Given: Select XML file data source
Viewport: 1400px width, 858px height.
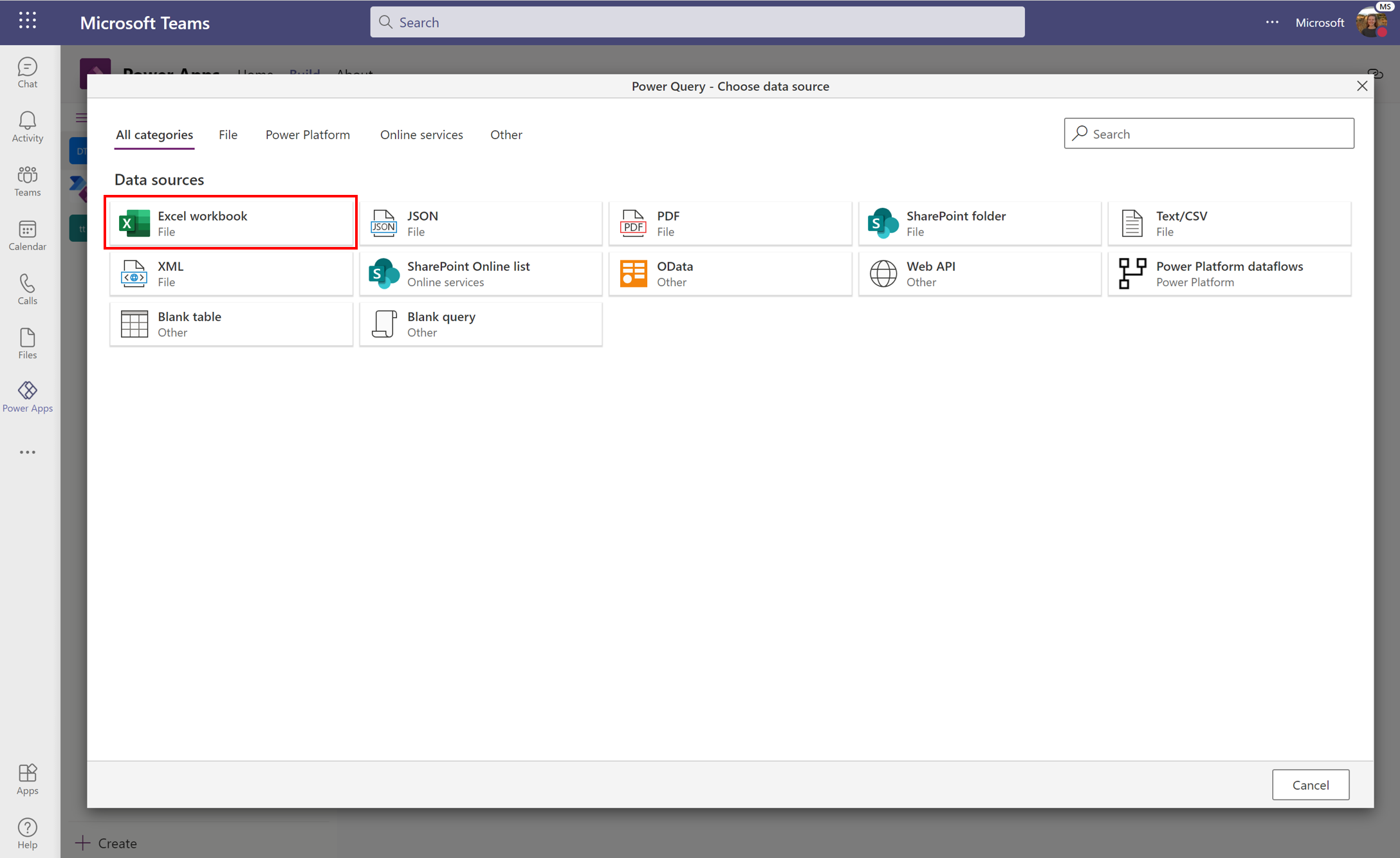Looking at the screenshot, I should pos(231,272).
